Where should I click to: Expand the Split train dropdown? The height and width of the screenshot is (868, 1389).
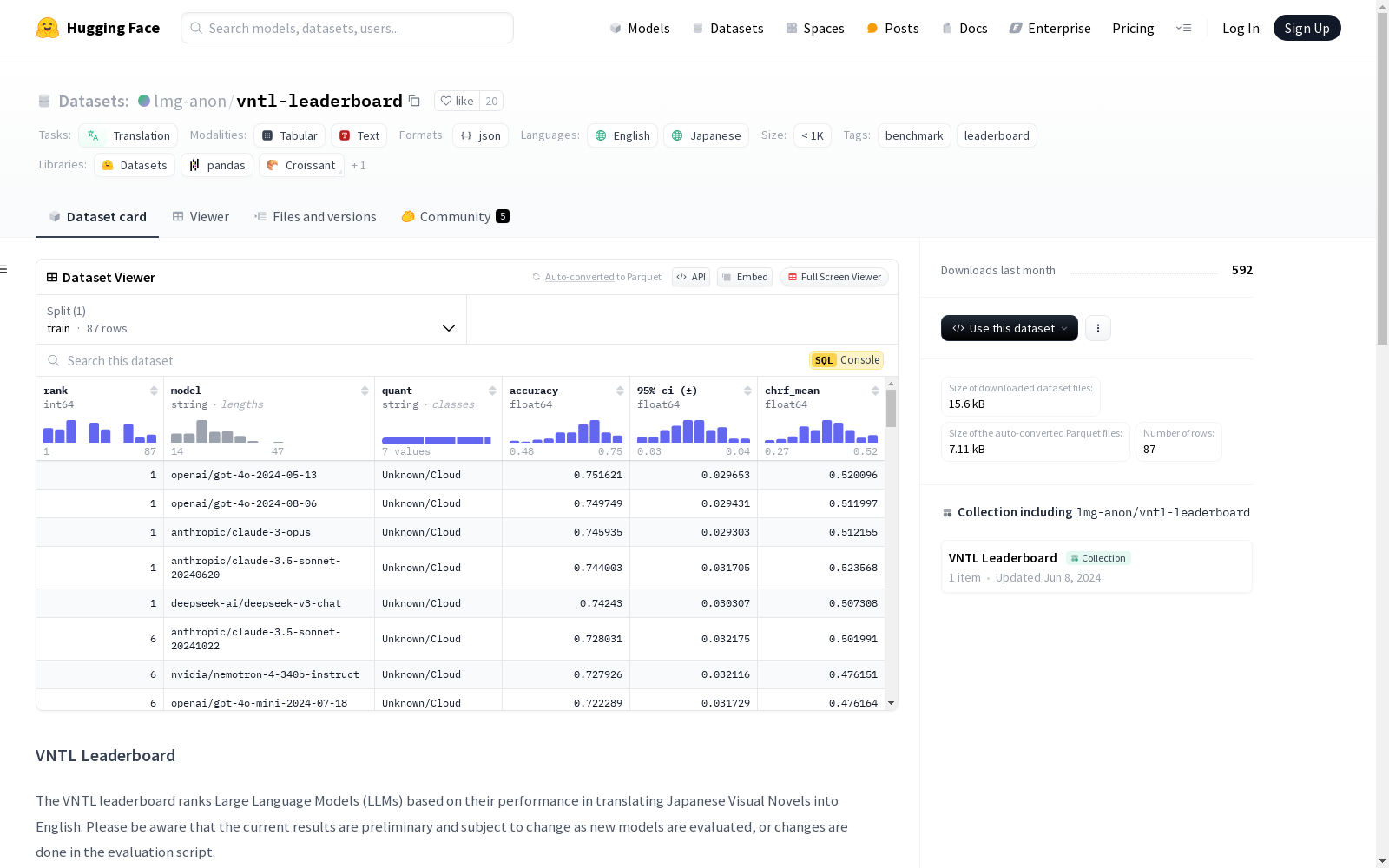click(251, 319)
